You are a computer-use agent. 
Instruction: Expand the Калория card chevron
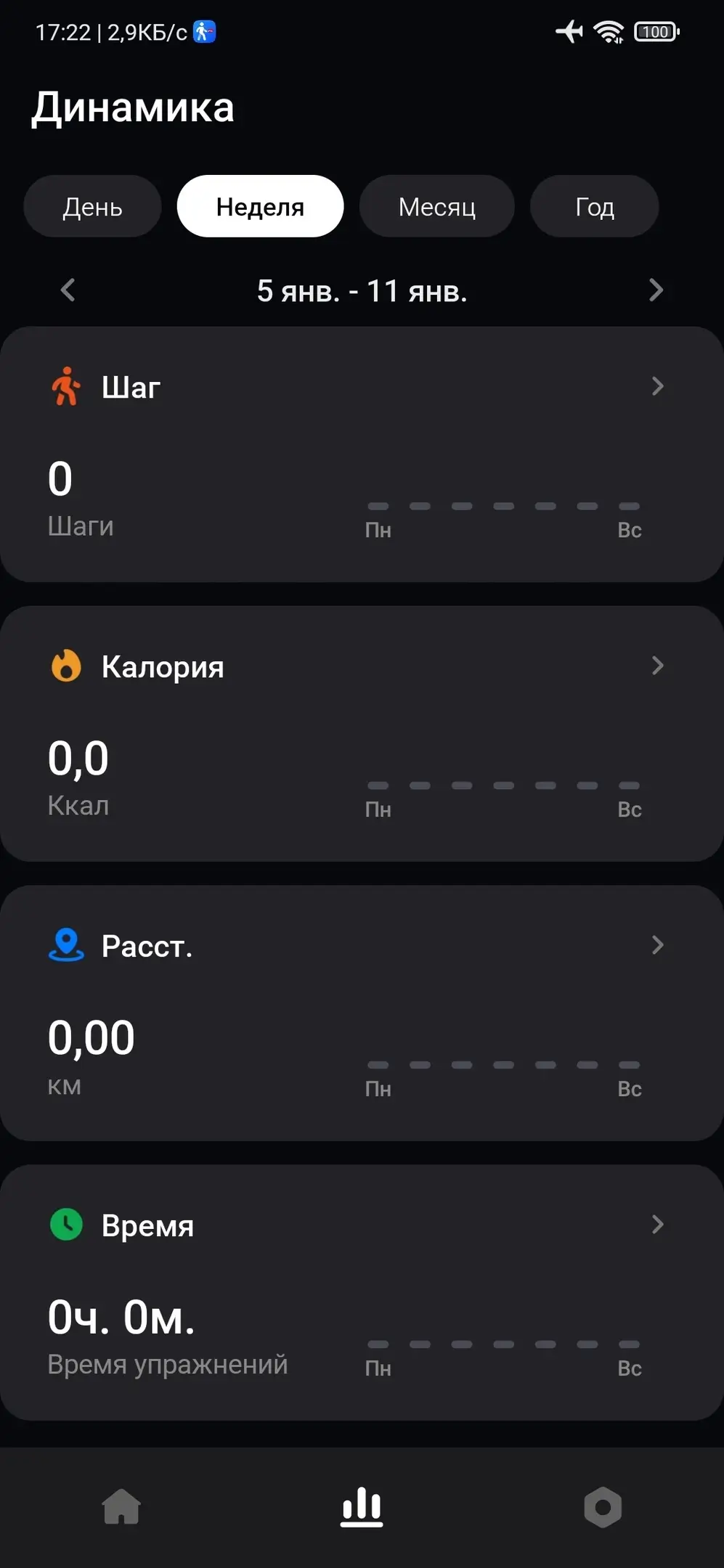[657, 666]
